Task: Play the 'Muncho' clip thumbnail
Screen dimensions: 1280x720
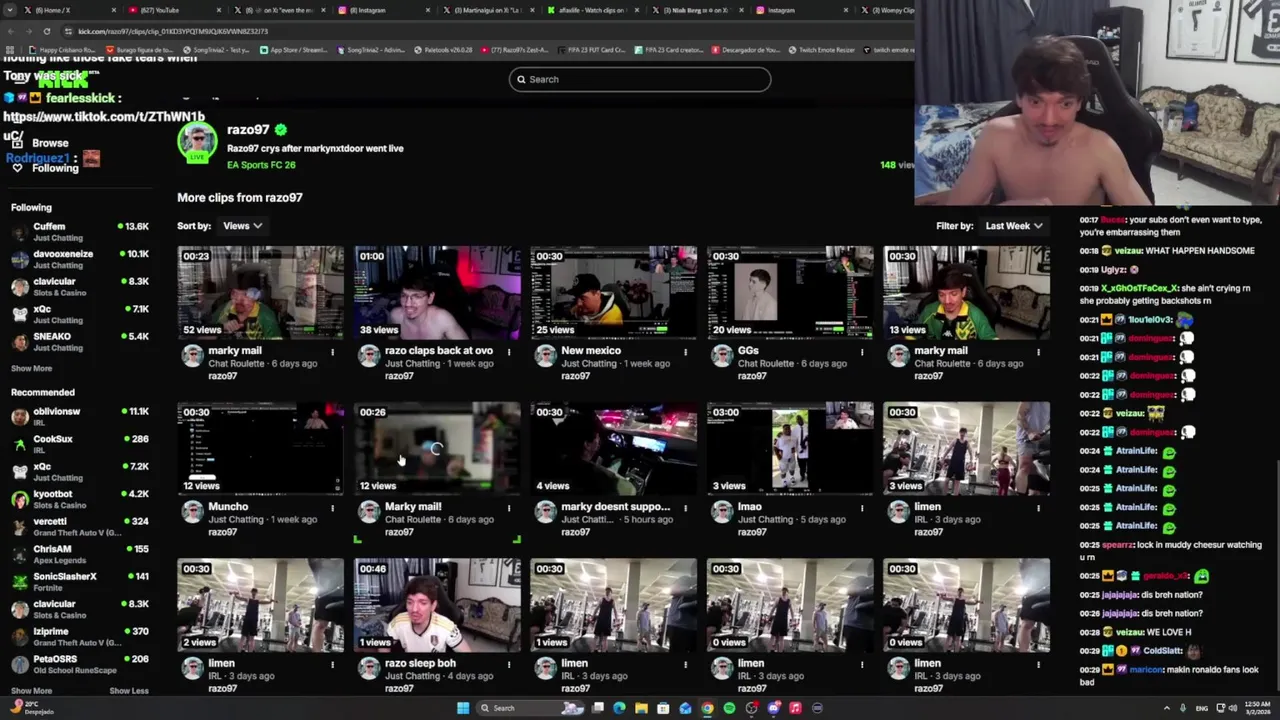Action: (x=260, y=449)
